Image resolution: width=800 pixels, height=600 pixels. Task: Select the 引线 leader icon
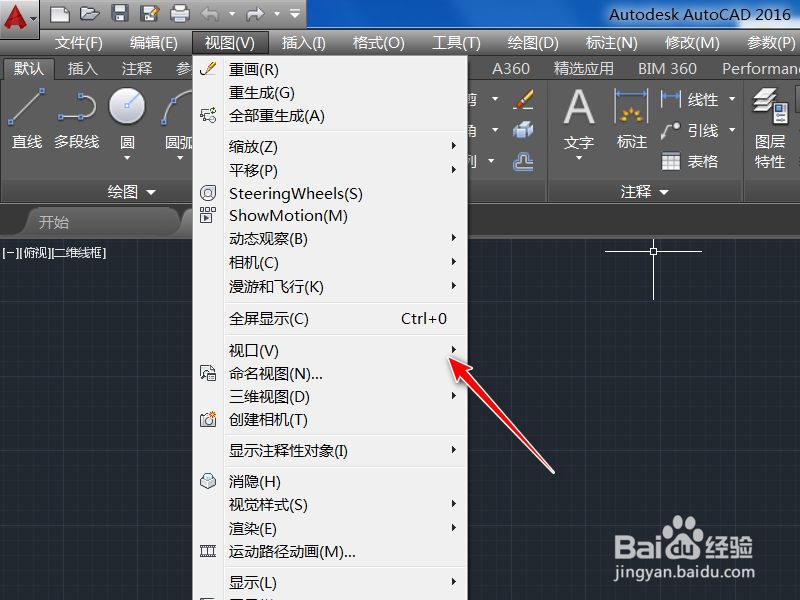(670, 131)
